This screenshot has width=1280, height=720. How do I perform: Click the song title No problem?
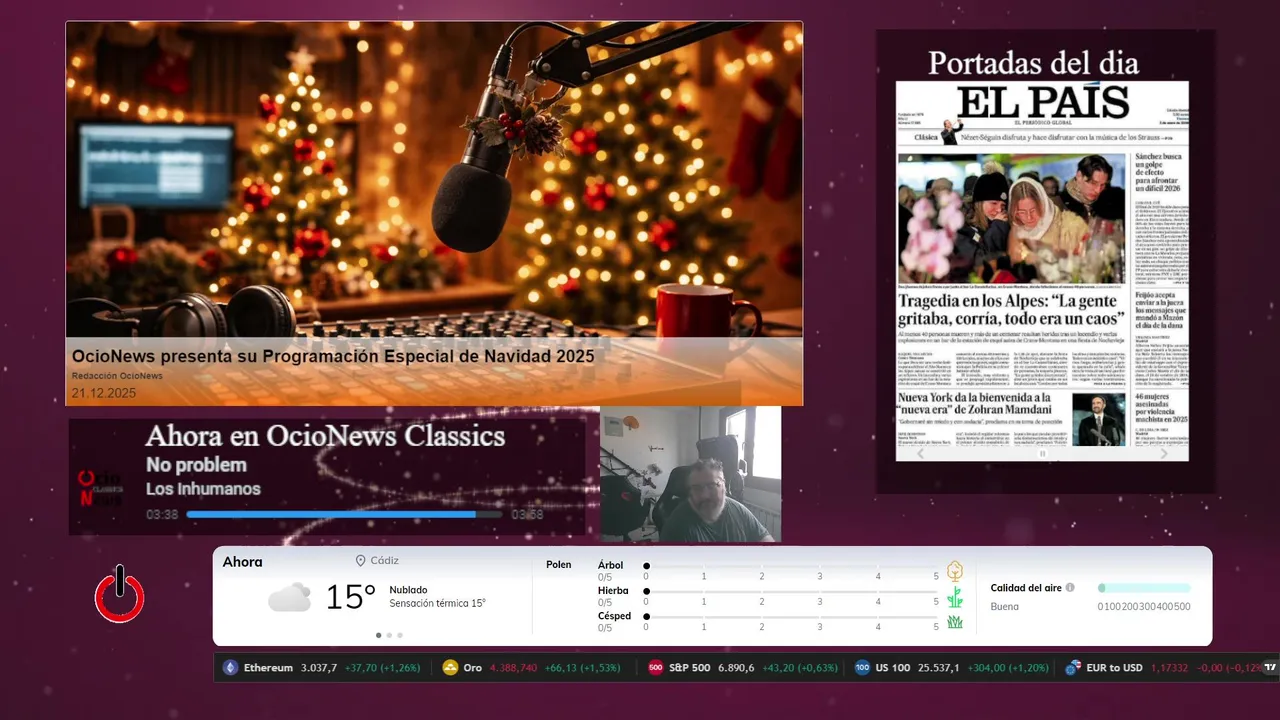pyautogui.click(x=196, y=465)
